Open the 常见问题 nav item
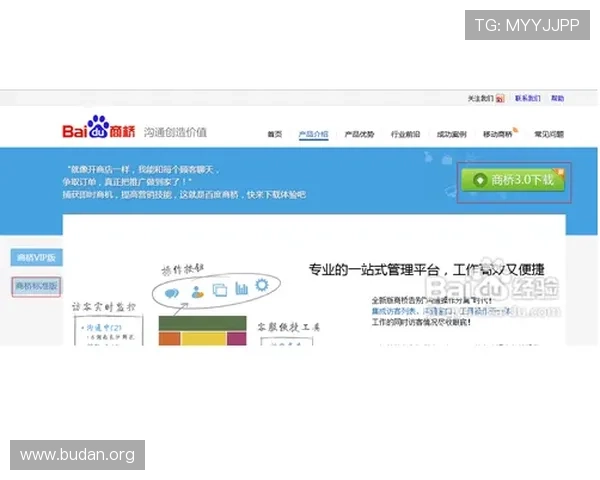The width and height of the screenshot is (600, 480). pos(549,134)
